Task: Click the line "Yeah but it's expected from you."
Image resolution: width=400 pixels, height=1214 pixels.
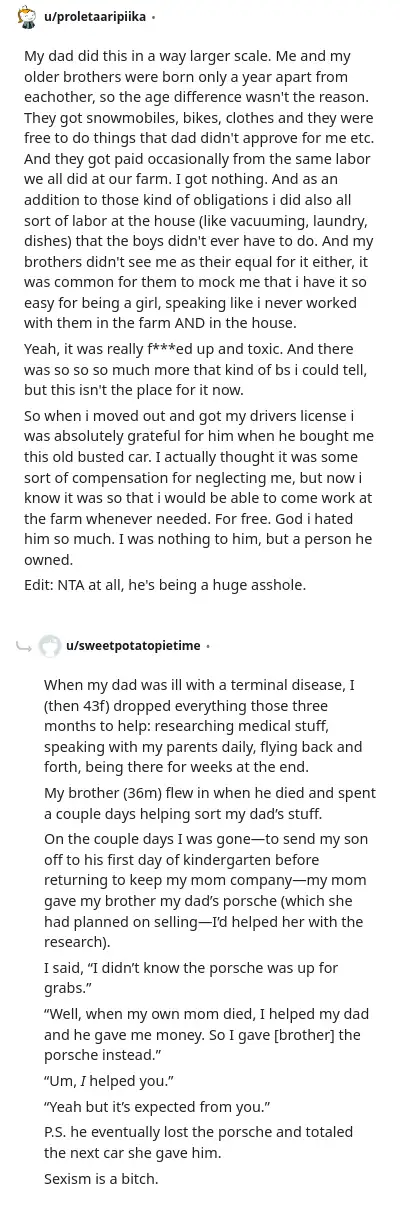Action: [x=157, y=1106]
